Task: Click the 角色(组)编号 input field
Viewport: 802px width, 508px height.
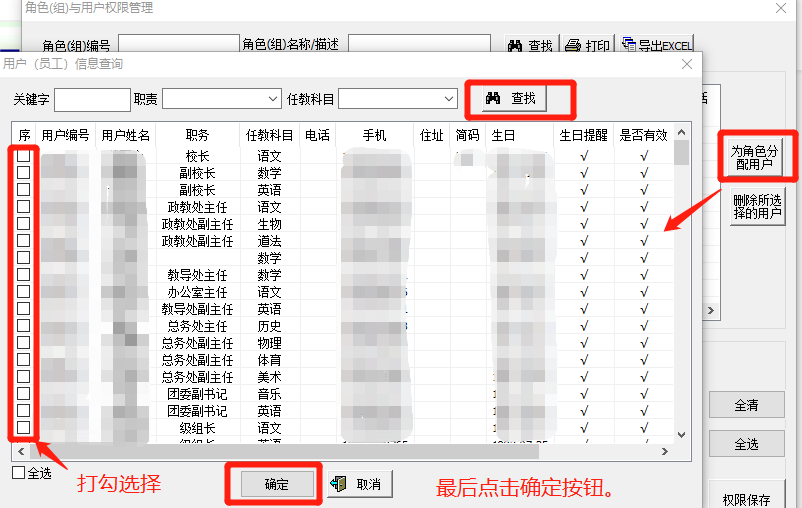Action: point(179,43)
